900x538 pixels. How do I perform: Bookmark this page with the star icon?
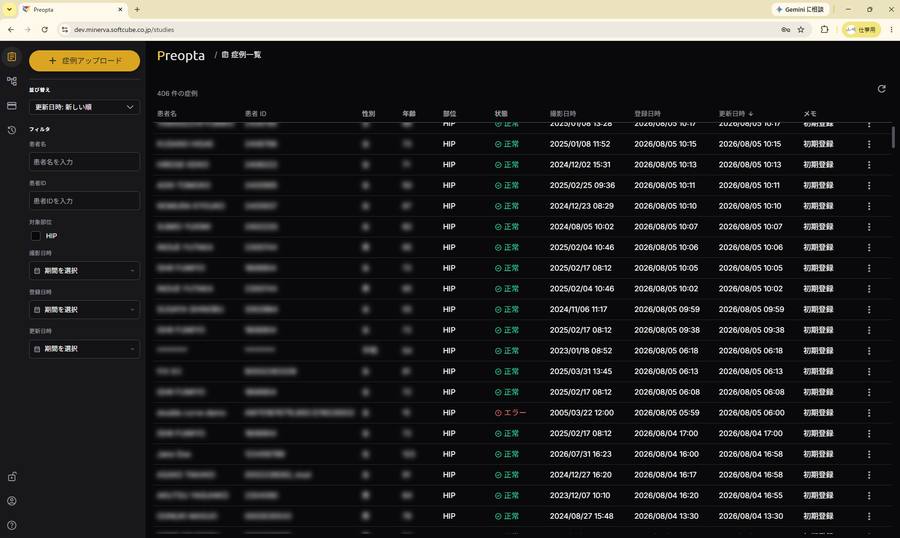[x=801, y=29]
